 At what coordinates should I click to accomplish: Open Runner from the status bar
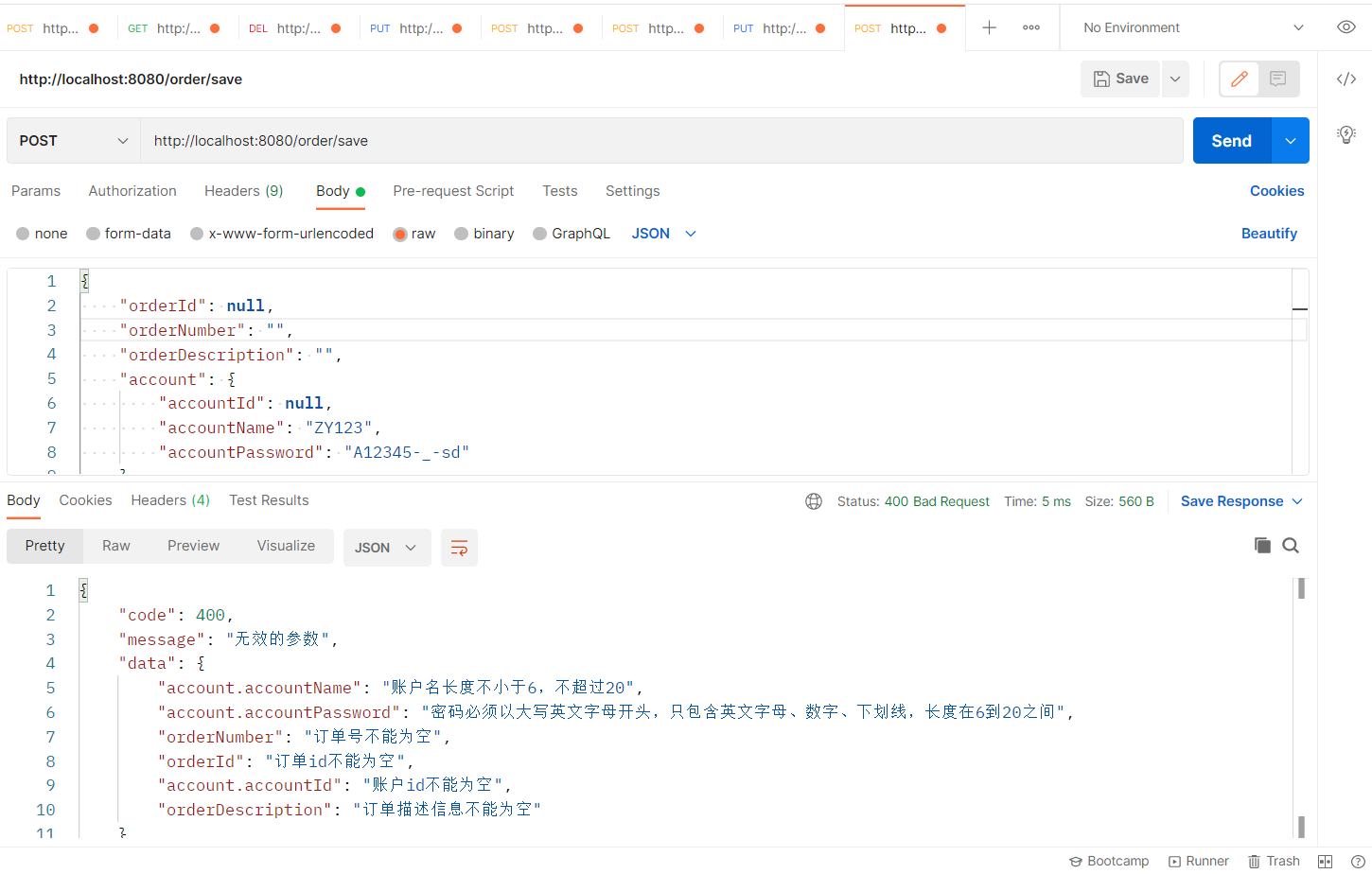(x=1199, y=861)
